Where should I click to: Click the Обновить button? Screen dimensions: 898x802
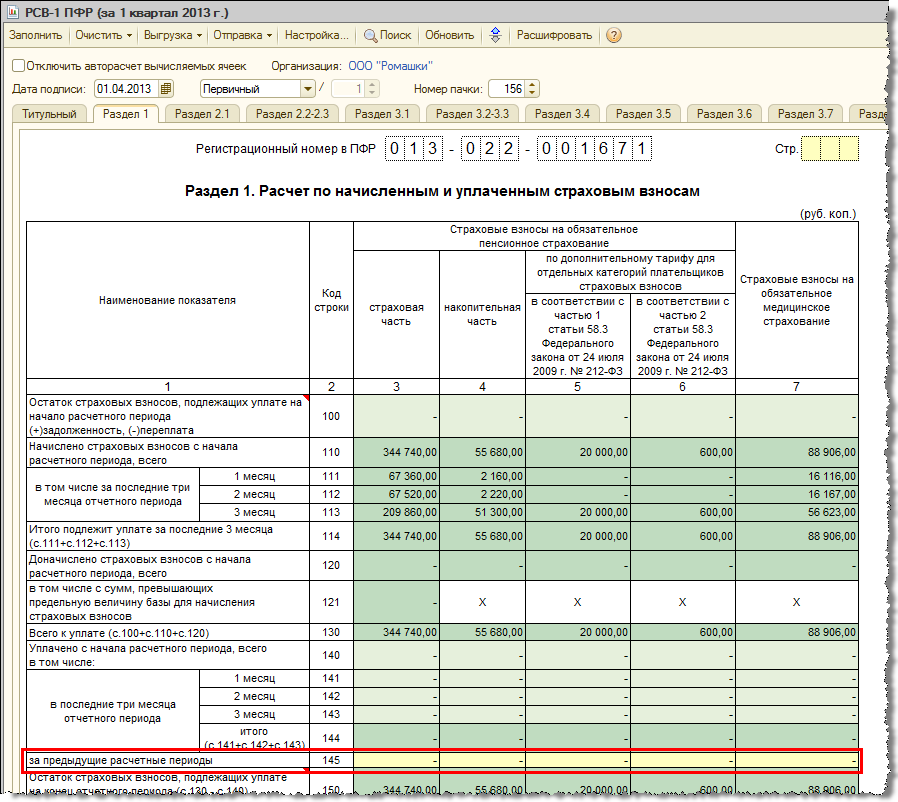pos(449,35)
